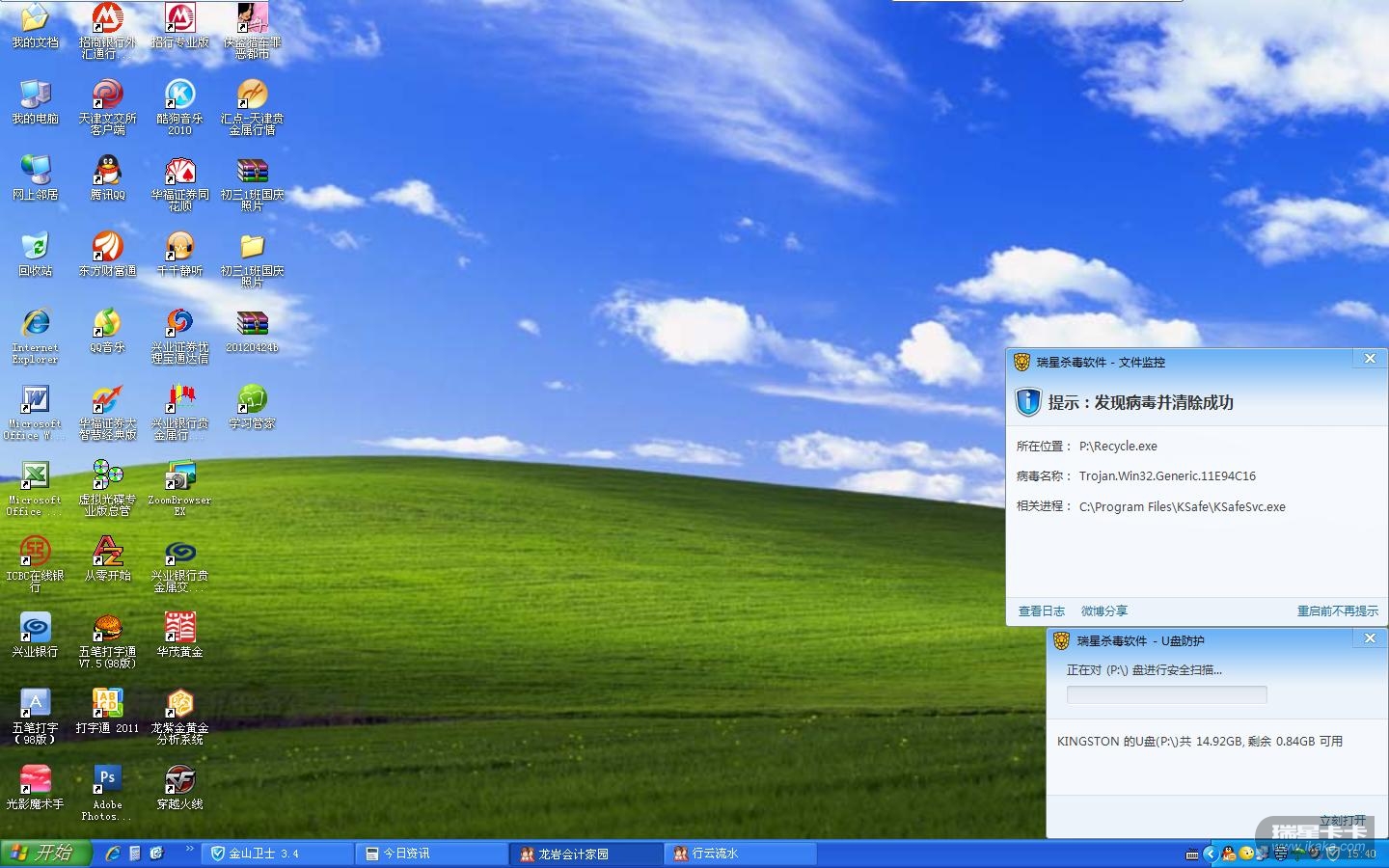Select the 天津文交所客户端 shortcut
The height and width of the screenshot is (868, 1389).
click(107, 107)
